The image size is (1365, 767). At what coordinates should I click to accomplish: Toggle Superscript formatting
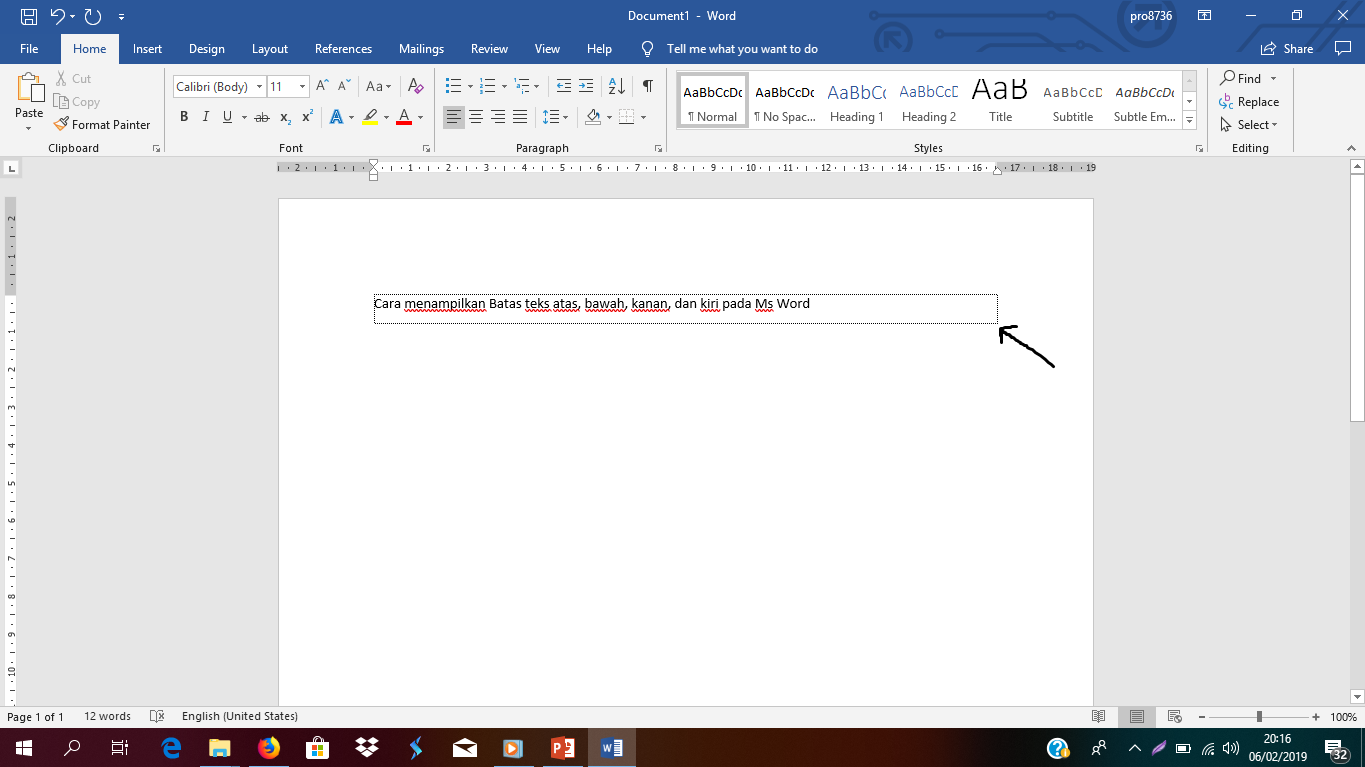tap(308, 117)
